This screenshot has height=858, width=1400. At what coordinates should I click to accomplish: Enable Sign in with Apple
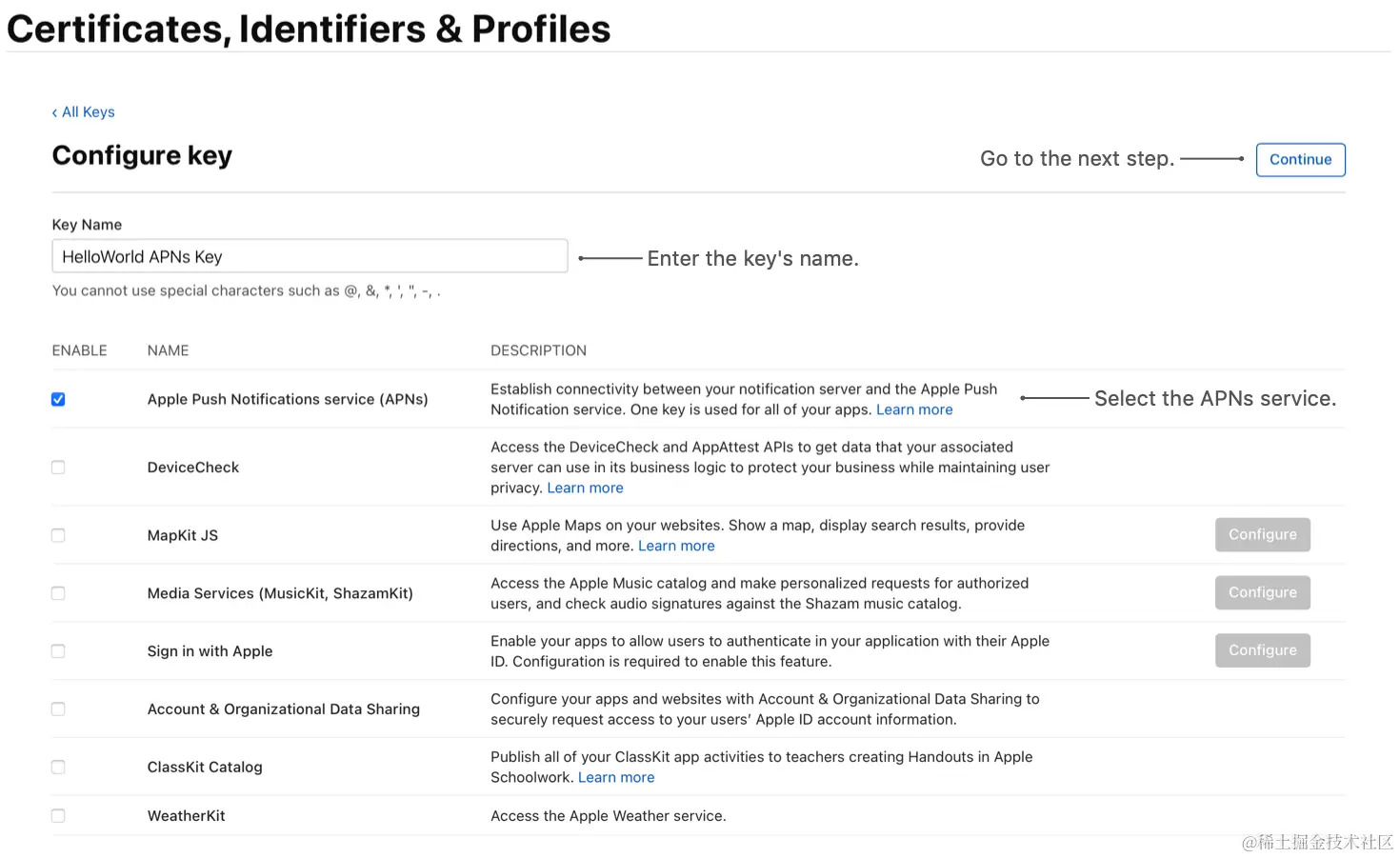tap(58, 650)
